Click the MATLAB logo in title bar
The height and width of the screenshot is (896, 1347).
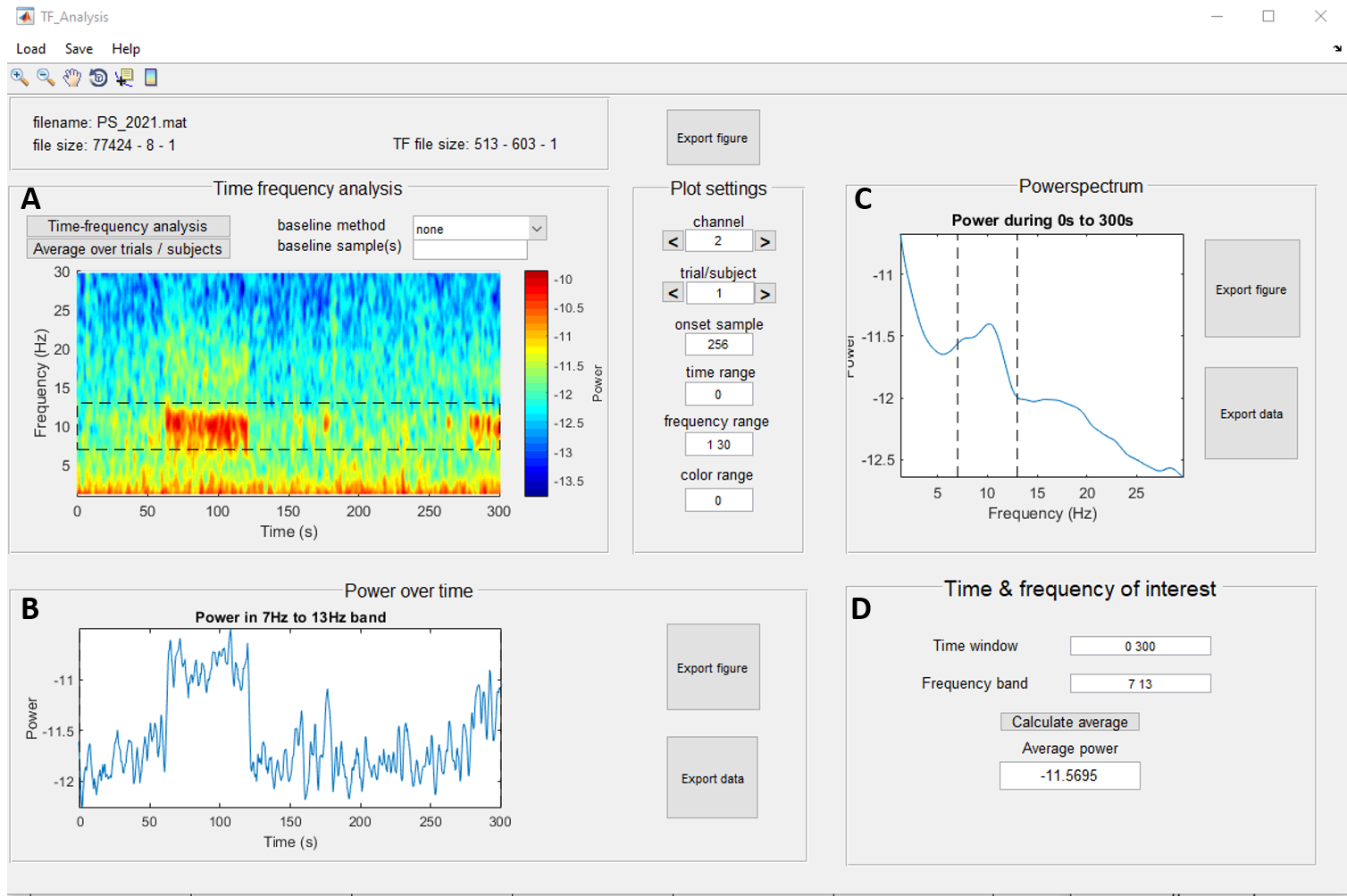[x=24, y=16]
